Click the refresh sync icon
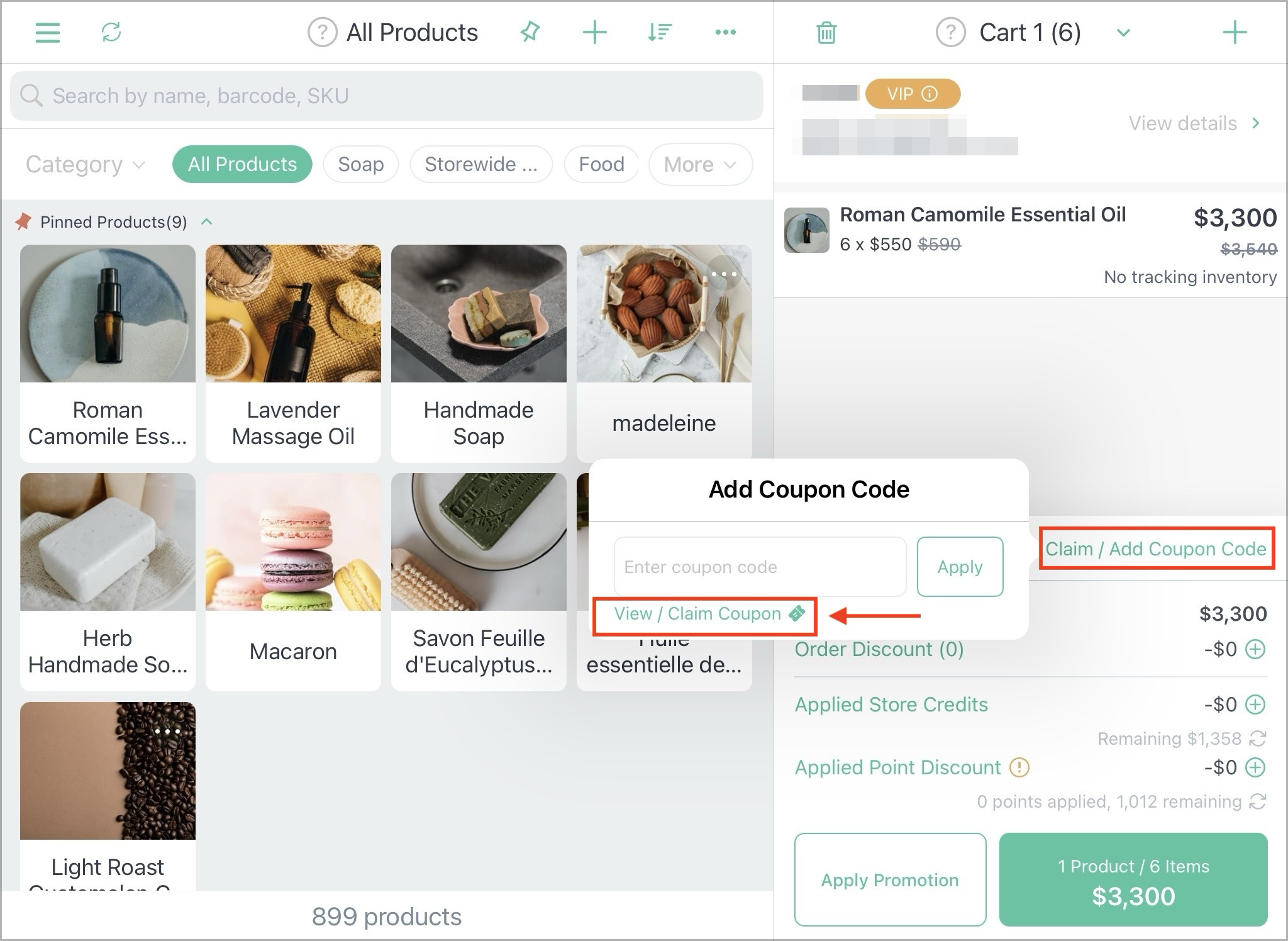This screenshot has width=1288, height=941. coord(111,32)
